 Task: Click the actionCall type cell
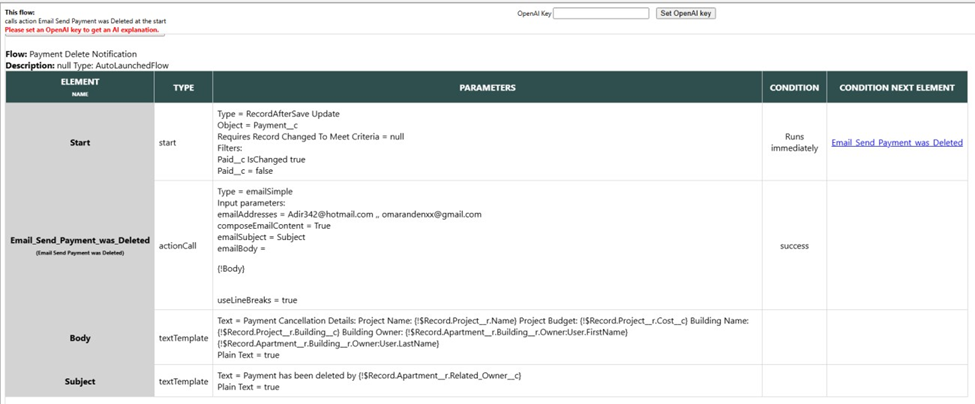pos(177,245)
